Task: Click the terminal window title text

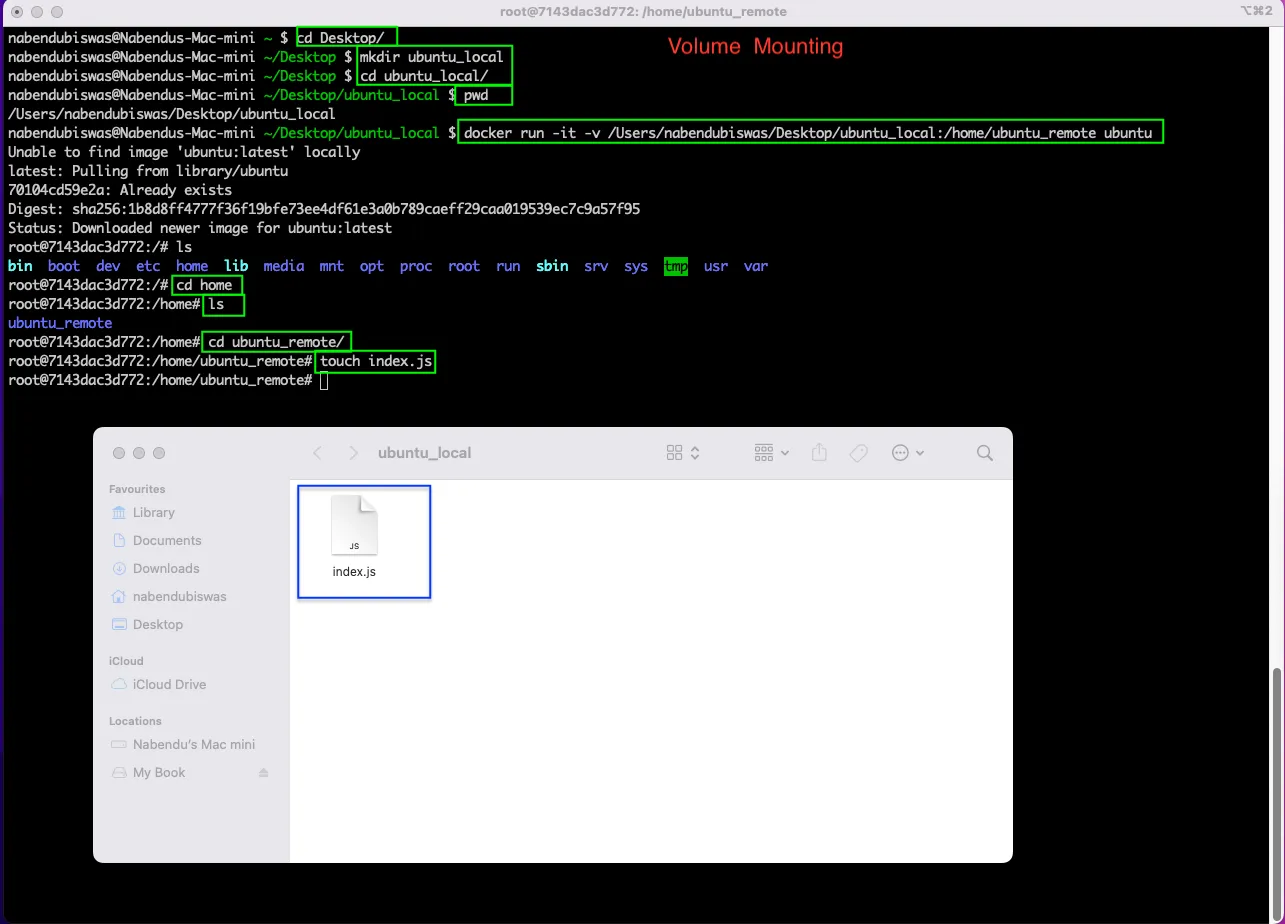Action: click(643, 11)
